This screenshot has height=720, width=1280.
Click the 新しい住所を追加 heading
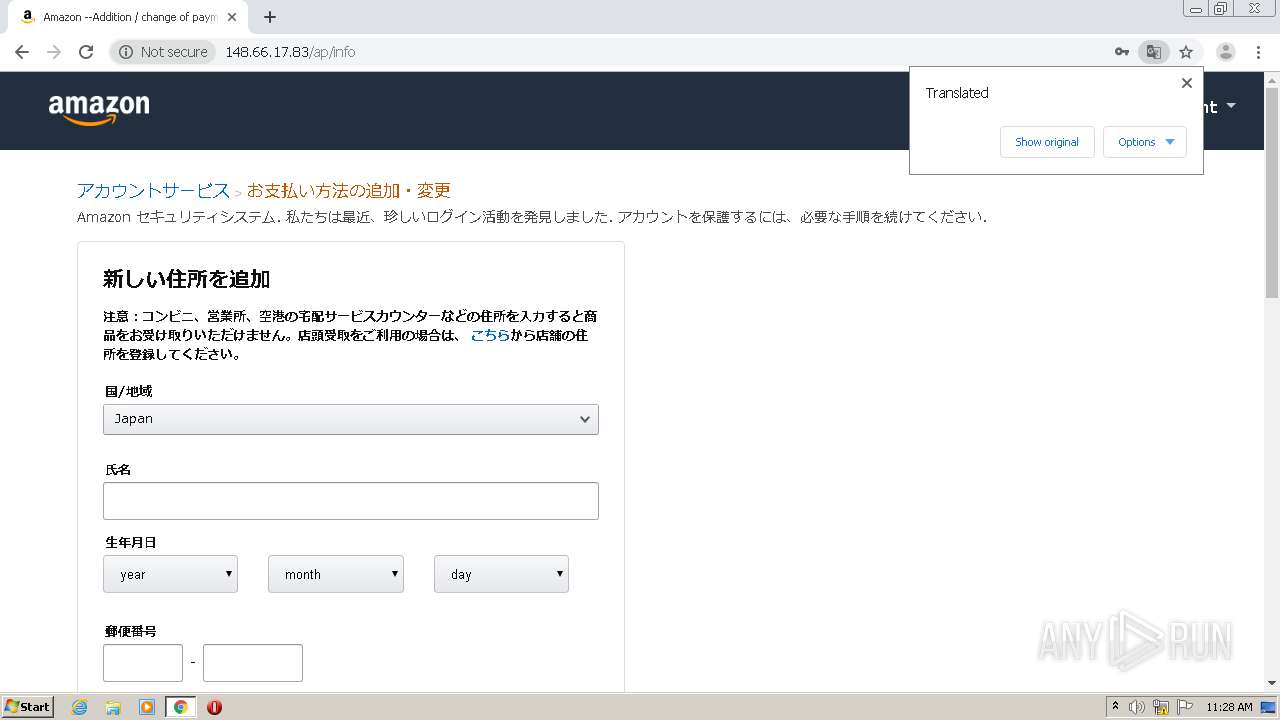pyautogui.click(x=187, y=279)
